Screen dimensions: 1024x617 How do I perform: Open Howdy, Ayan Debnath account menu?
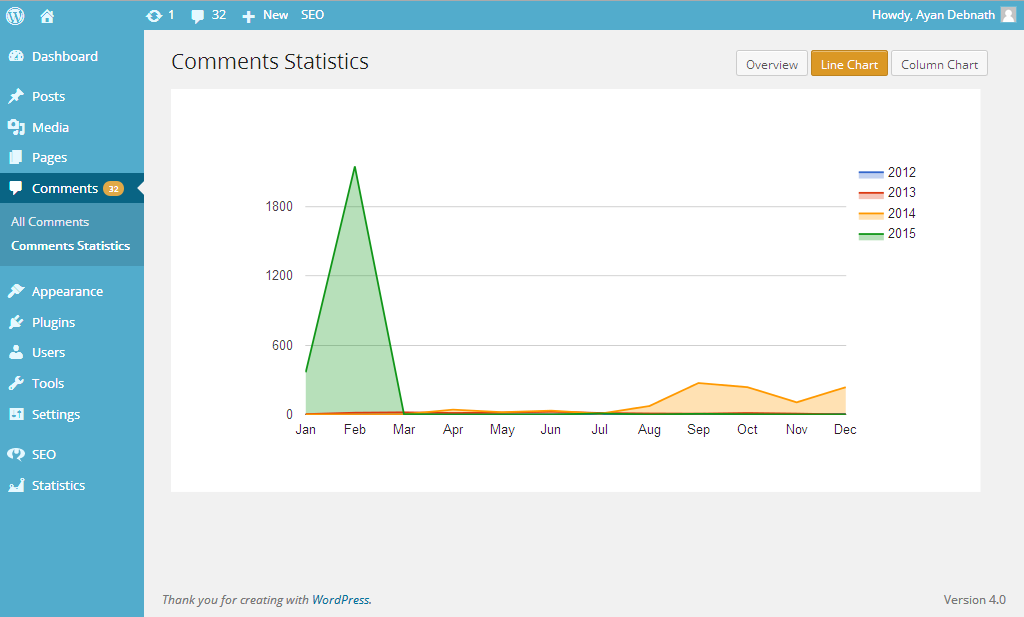tap(933, 15)
